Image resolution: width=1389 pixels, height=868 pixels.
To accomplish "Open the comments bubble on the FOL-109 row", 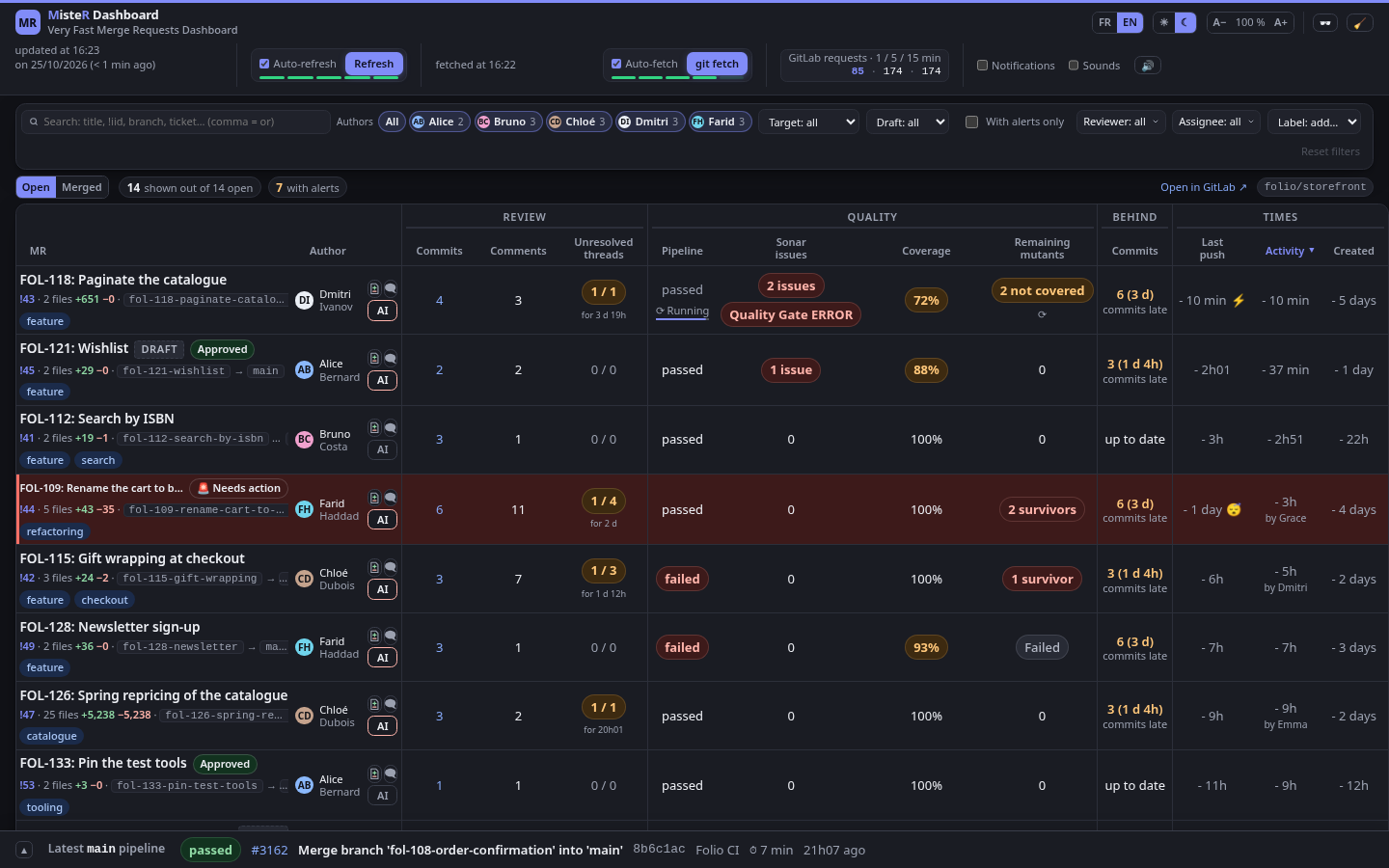I will point(391,498).
